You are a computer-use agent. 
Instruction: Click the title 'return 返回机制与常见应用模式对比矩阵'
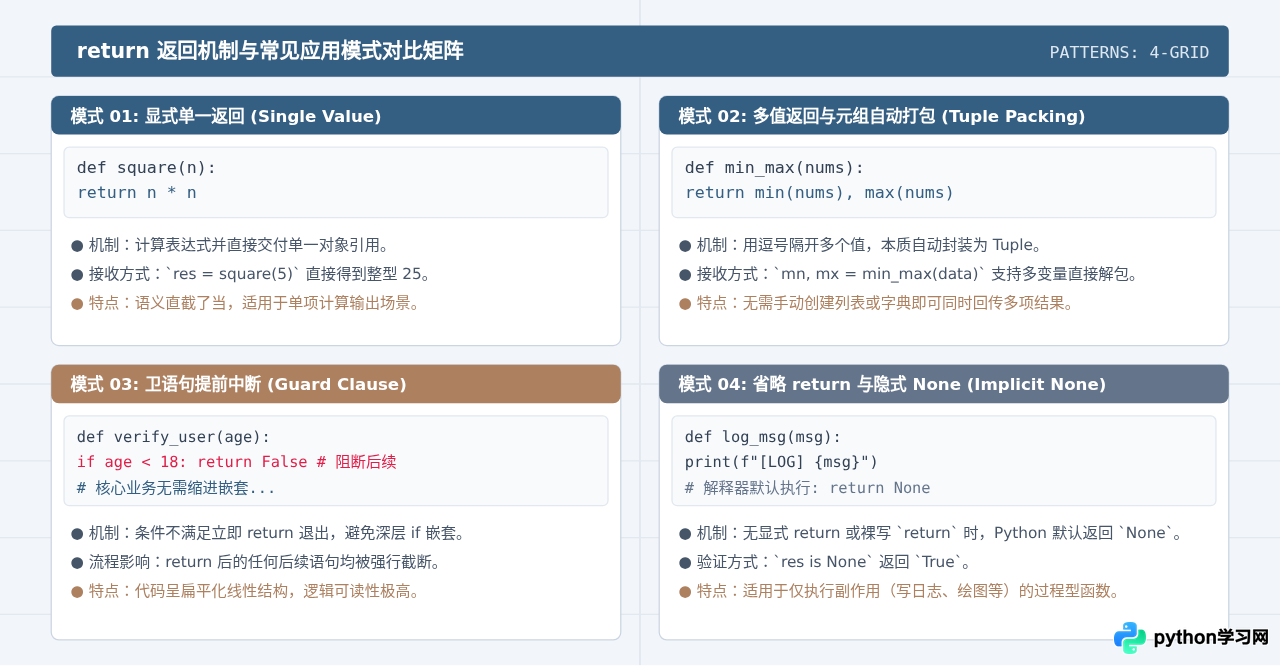coord(270,51)
